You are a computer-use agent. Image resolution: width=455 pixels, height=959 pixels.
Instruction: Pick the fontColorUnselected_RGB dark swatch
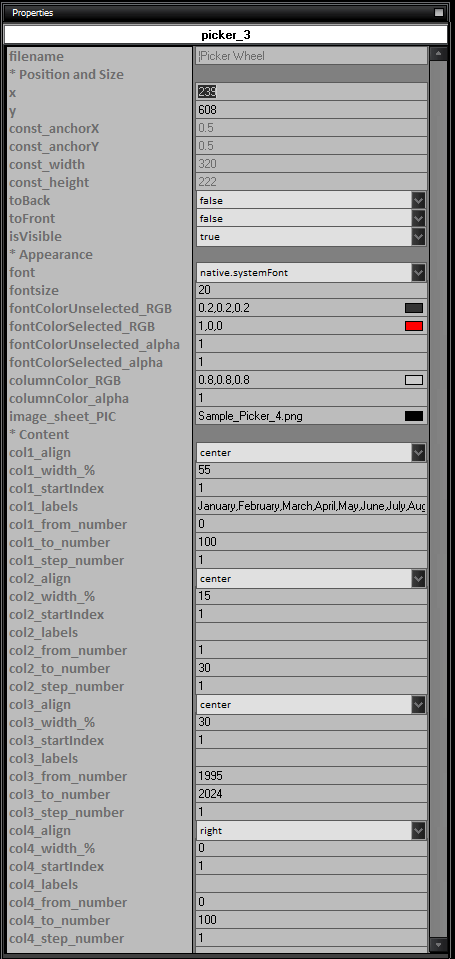point(414,308)
